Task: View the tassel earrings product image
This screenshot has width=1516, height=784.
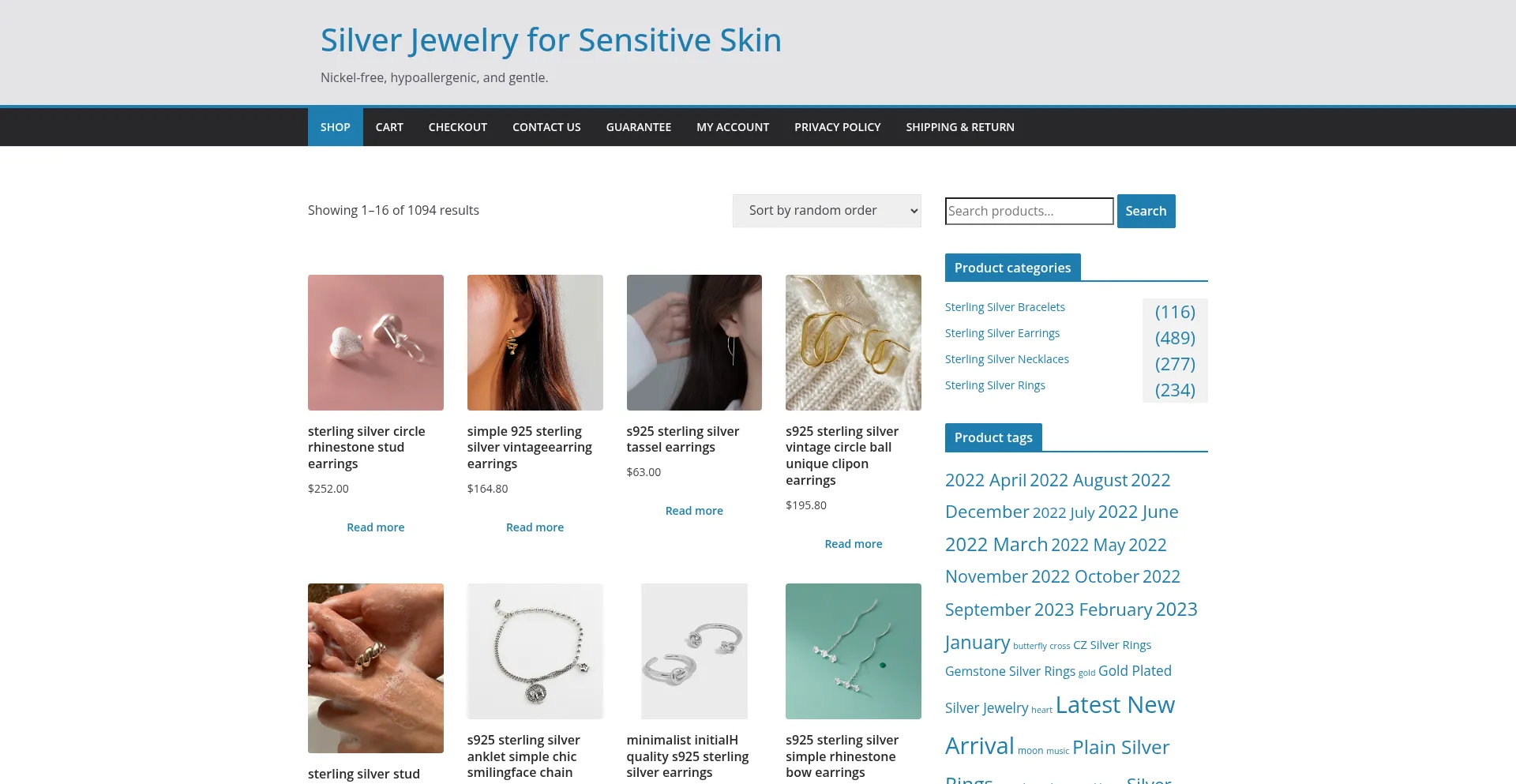Action: pyautogui.click(x=694, y=343)
